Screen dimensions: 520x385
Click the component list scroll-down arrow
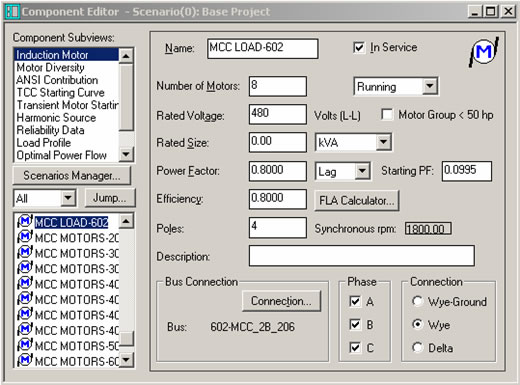126,360
